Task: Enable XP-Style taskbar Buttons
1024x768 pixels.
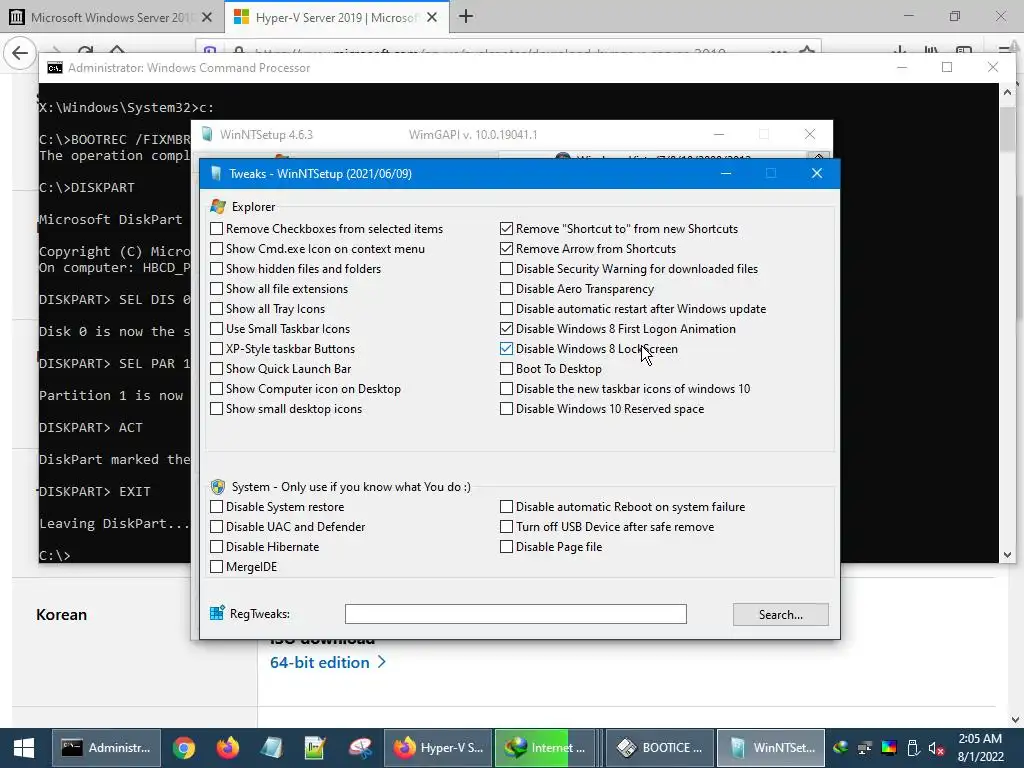Action: [x=216, y=349]
